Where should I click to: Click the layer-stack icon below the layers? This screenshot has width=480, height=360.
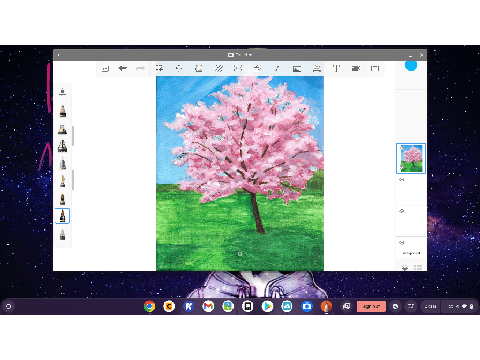click(x=405, y=268)
